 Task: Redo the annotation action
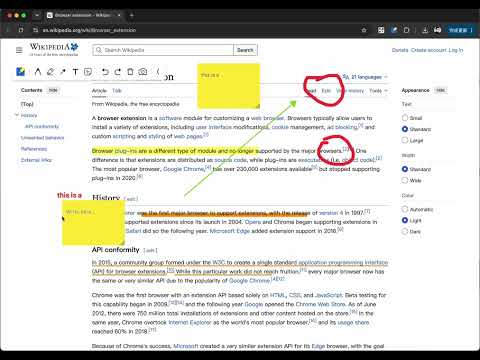pyautogui.click(x=118, y=72)
